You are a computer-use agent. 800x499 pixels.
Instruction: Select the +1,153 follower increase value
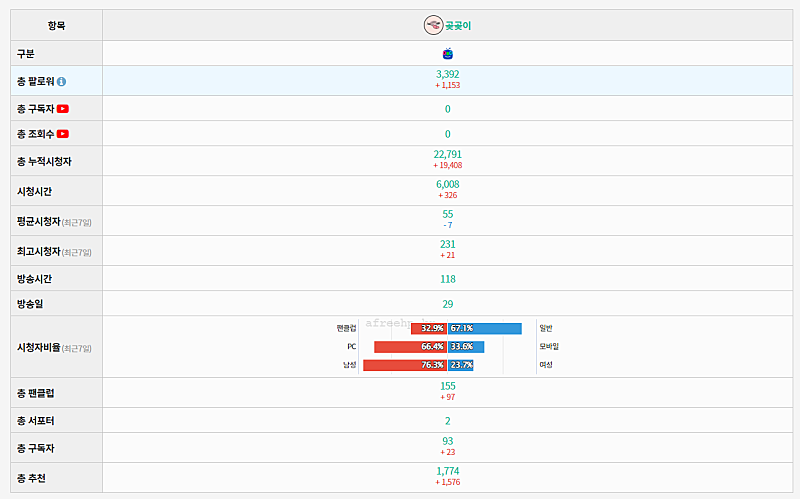(447, 85)
